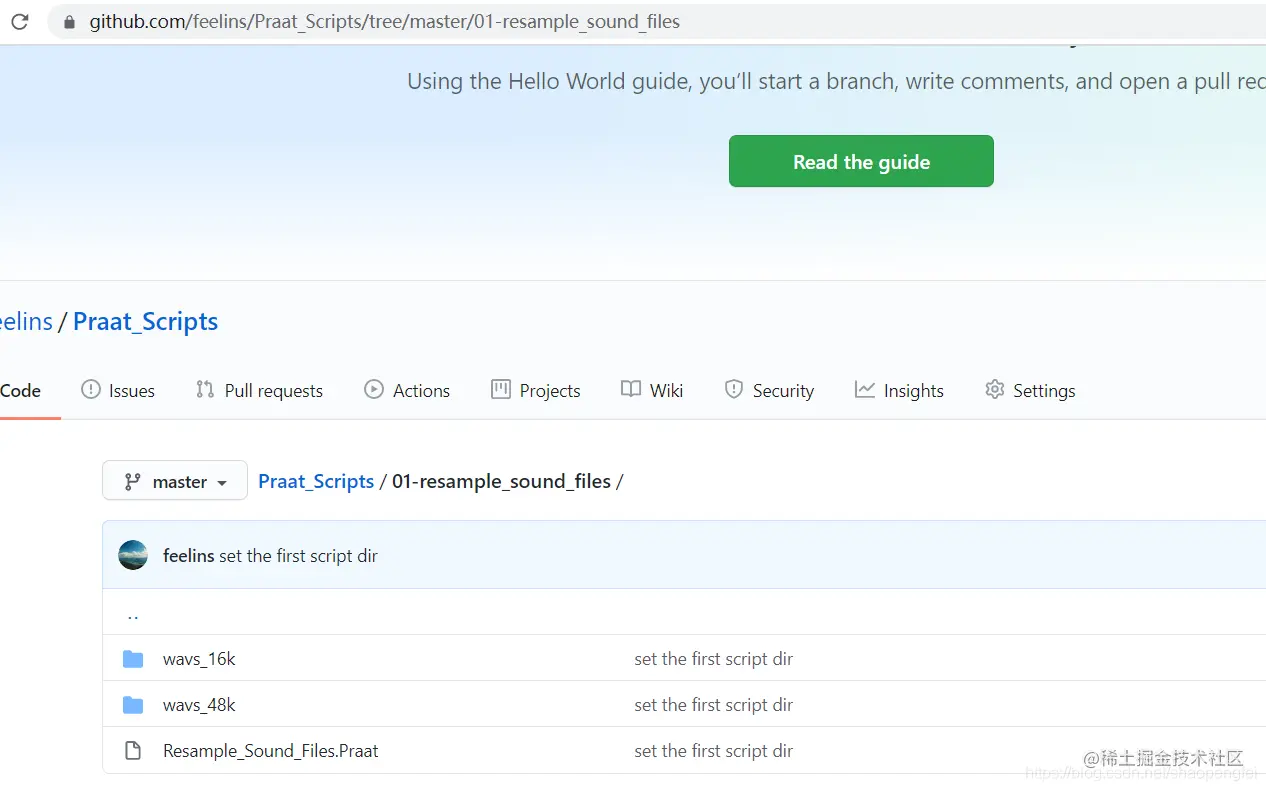Click the Projects board icon
The width and height of the screenshot is (1266, 791).
click(501, 390)
